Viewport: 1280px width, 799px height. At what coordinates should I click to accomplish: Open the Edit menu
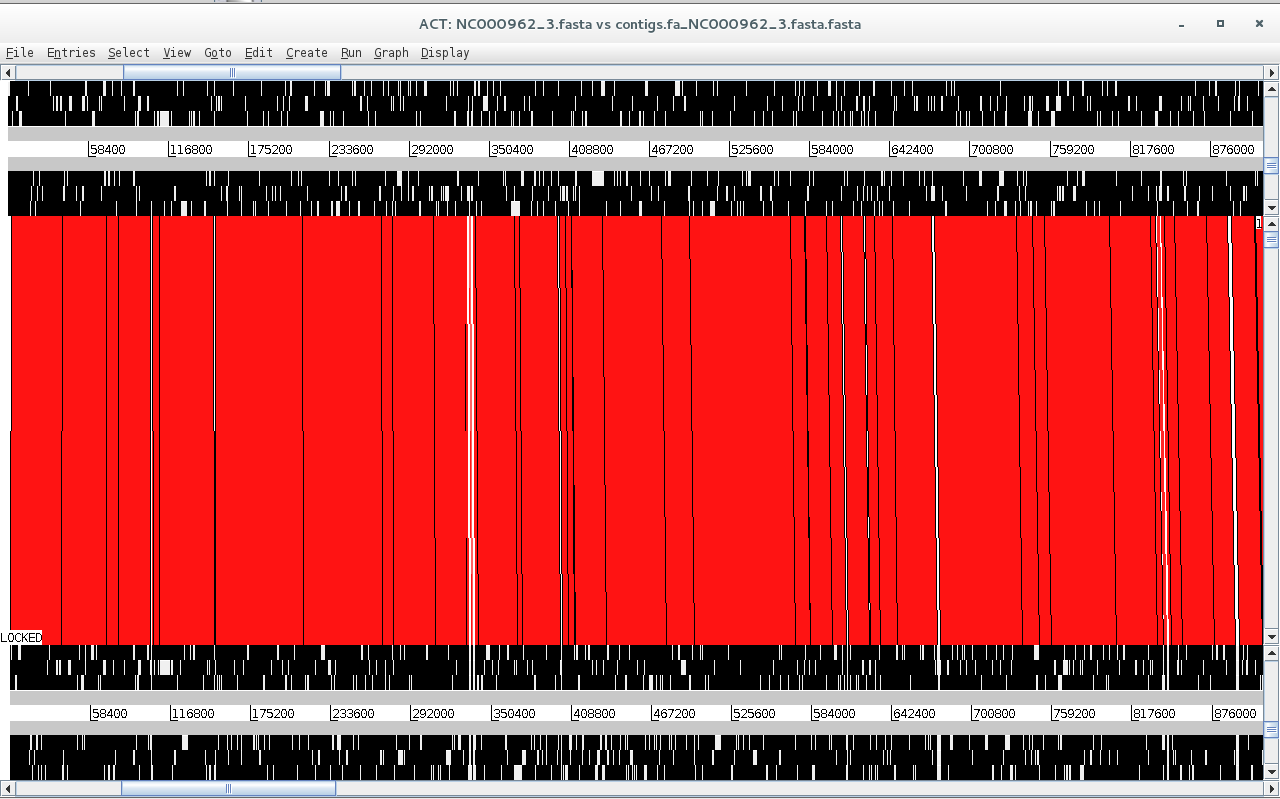click(259, 53)
